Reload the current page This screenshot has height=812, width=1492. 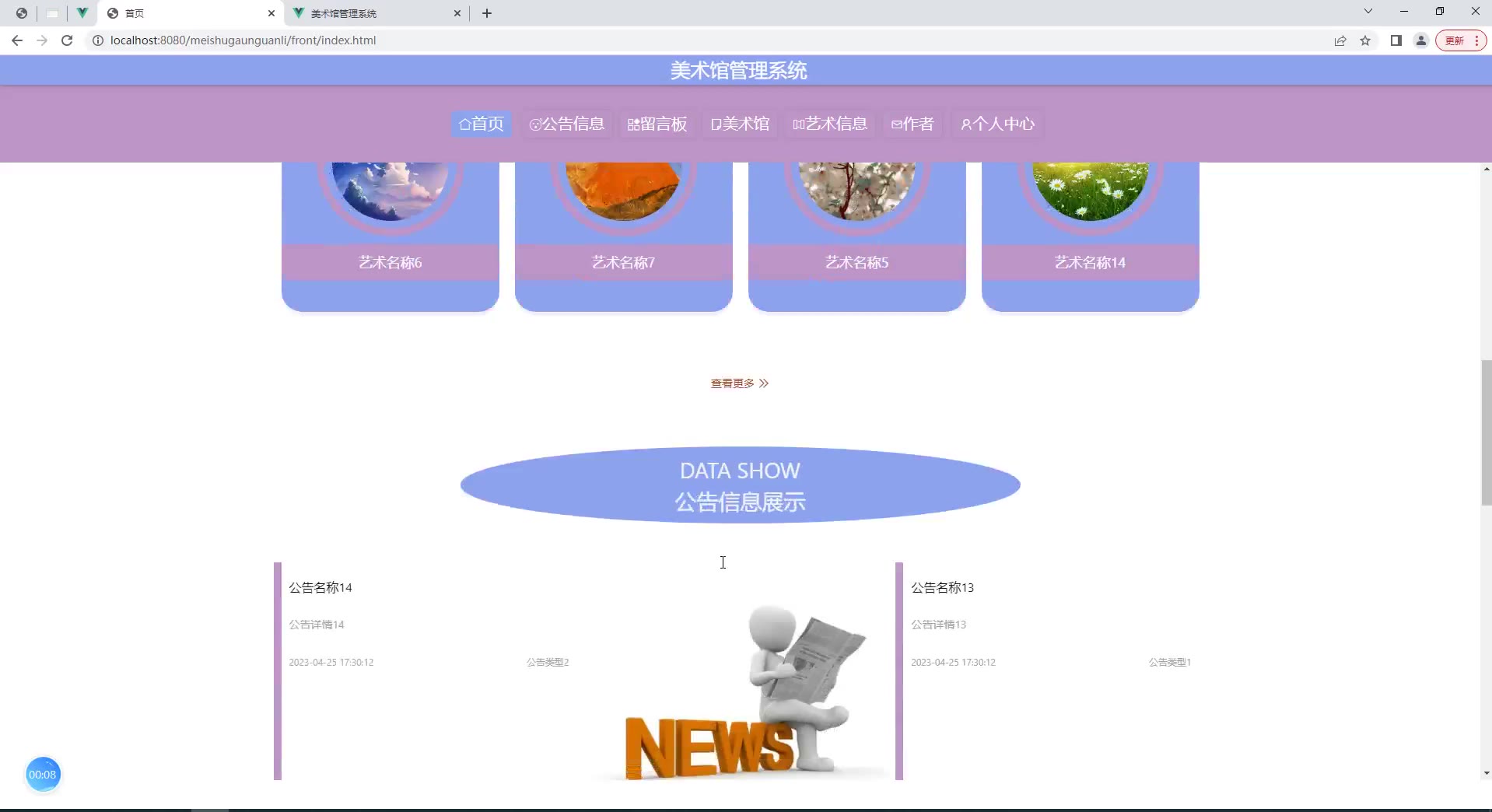tap(67, 40)
